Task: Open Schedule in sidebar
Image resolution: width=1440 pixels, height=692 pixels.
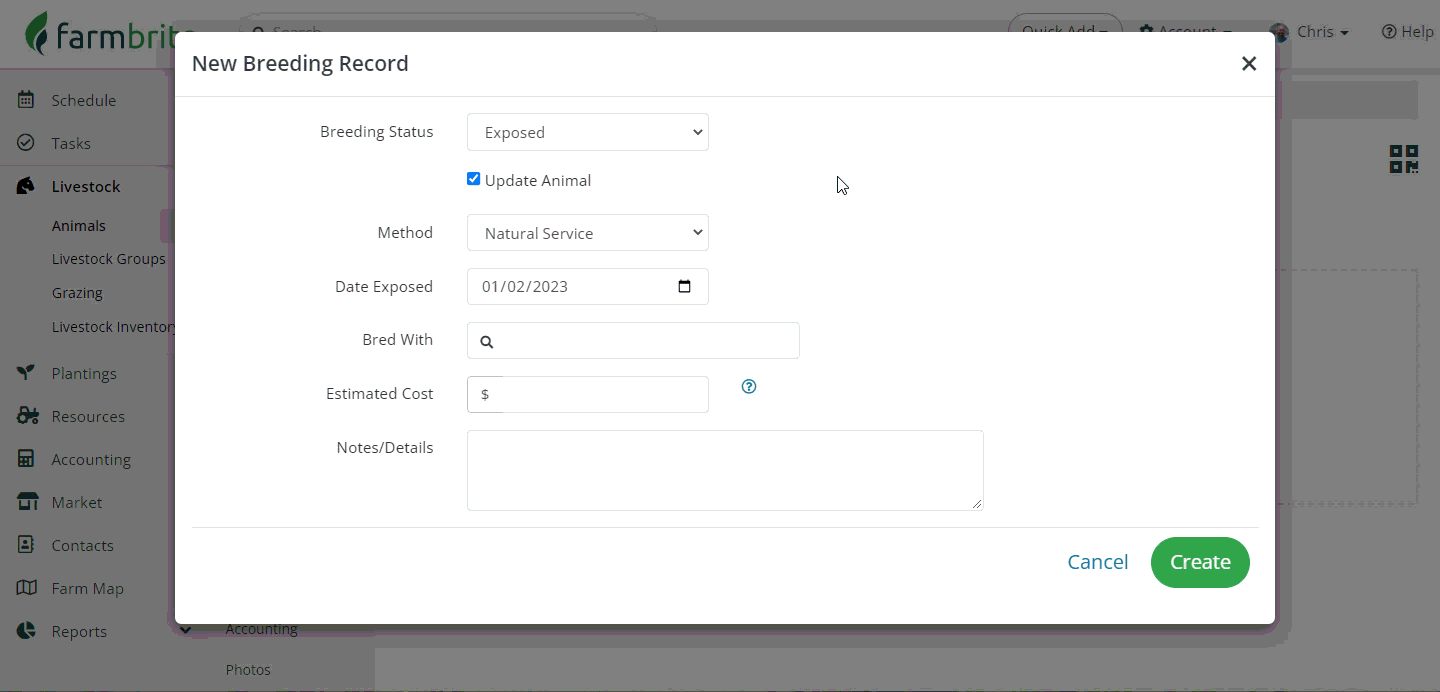Action: (84, 100)
